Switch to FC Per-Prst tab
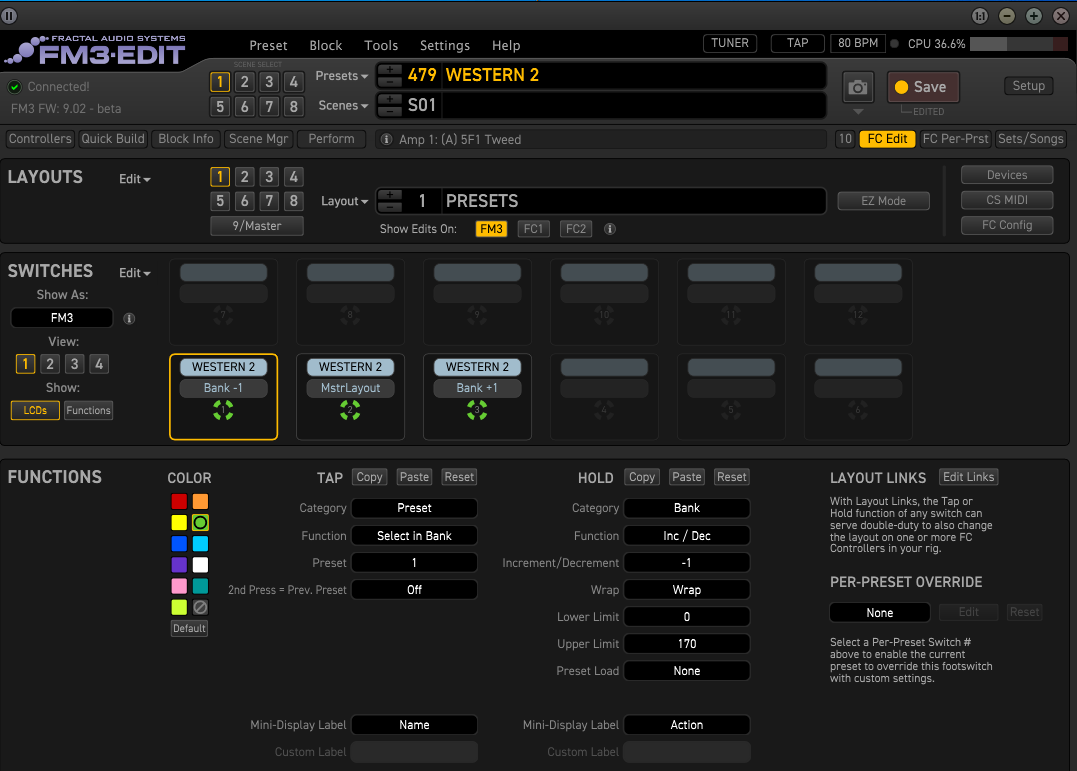The width and height of the screenshot is (1077, 771). (x=955, y=139)
